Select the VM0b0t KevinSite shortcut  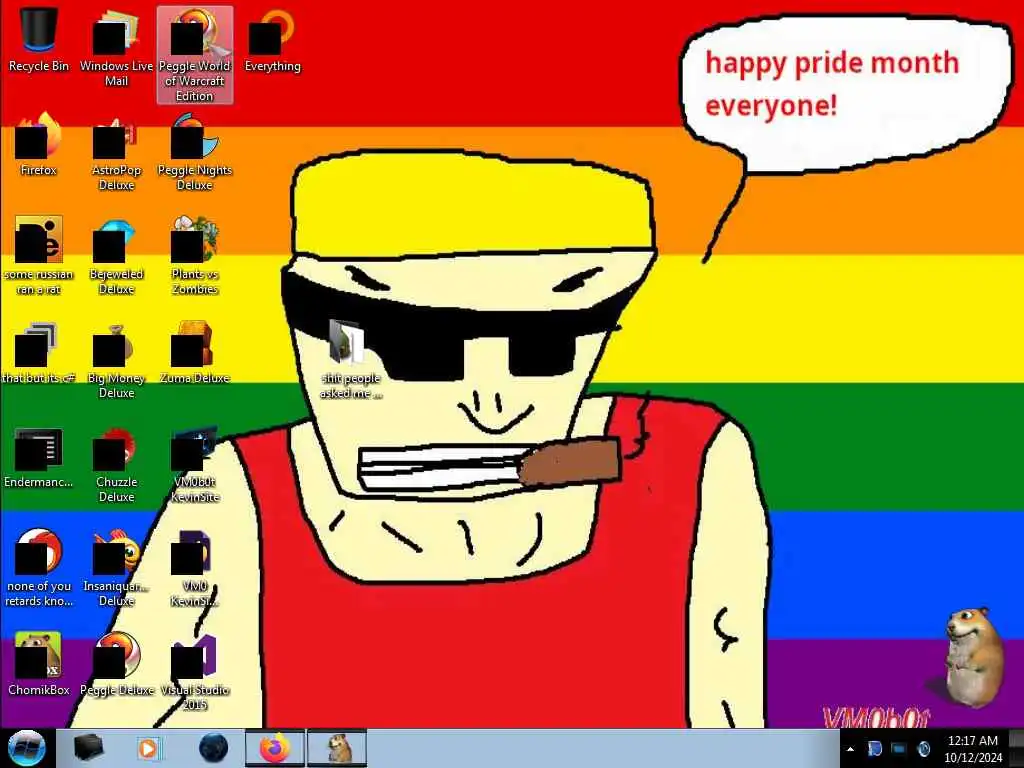(x=195, y=464)
